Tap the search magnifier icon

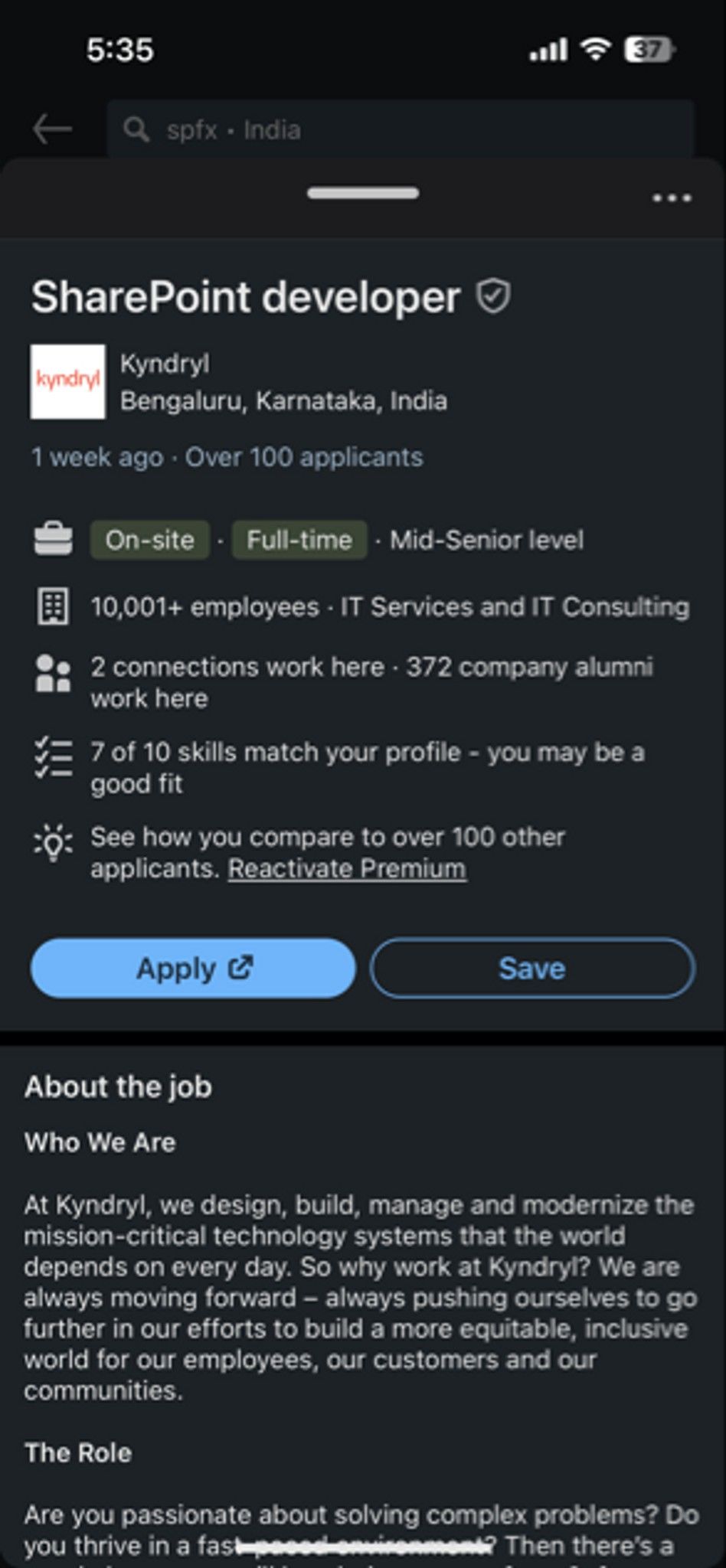136,129
